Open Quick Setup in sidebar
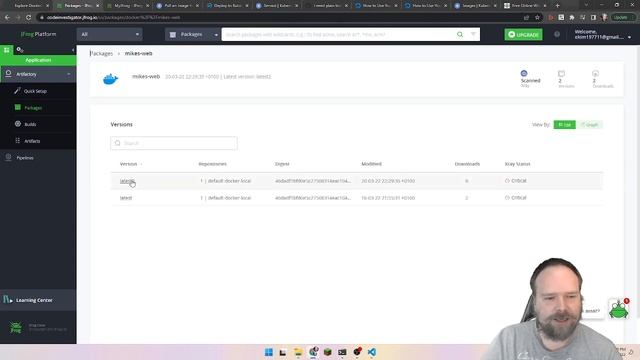Image resolution: width=640 pixels, height=360 pixels. [x=35, y=91]
